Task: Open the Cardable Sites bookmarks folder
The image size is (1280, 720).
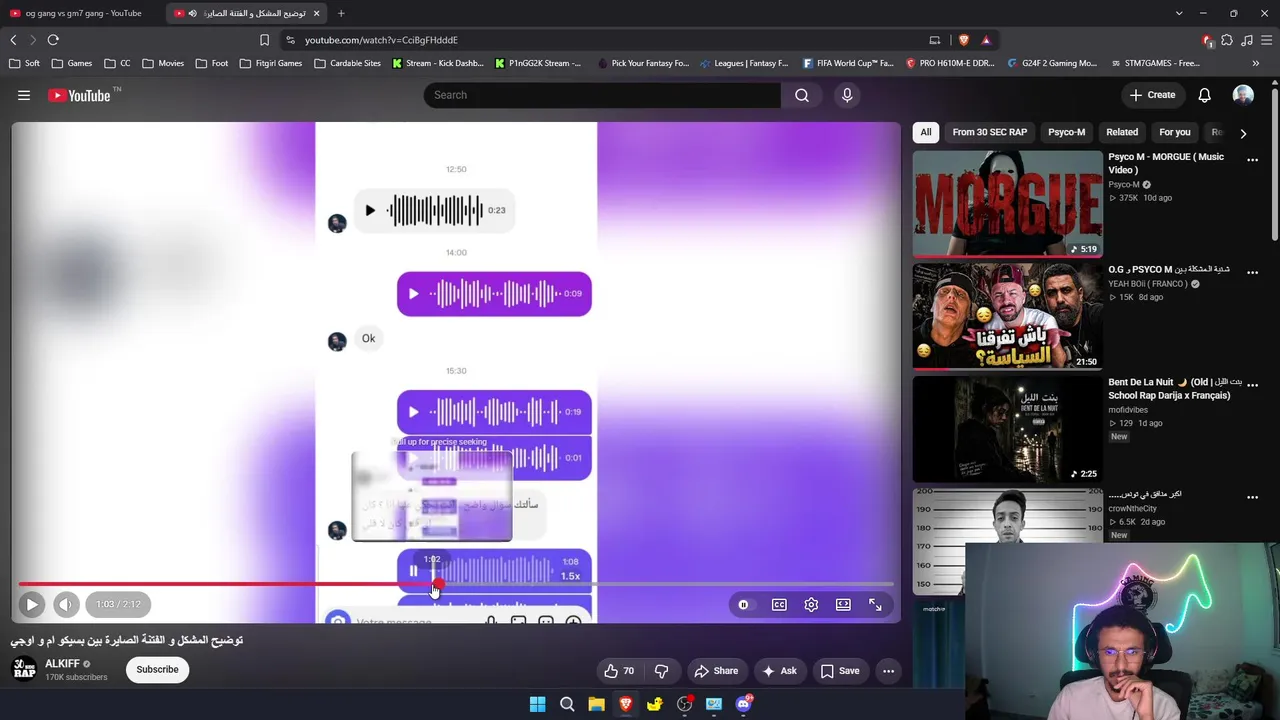Action: [347, 63]
